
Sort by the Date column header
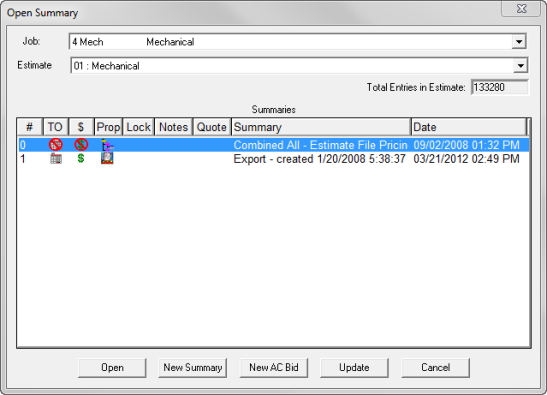(469, 127)
